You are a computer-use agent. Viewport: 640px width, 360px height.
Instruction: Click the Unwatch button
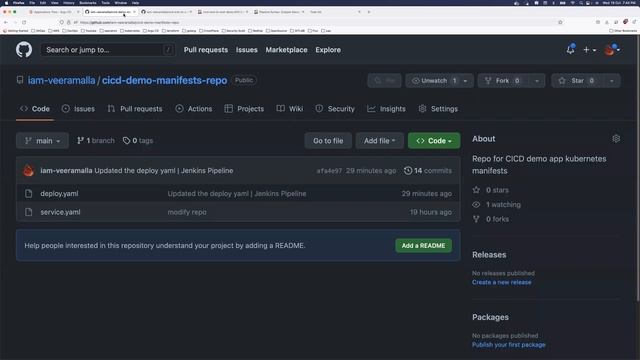point(433,81)
